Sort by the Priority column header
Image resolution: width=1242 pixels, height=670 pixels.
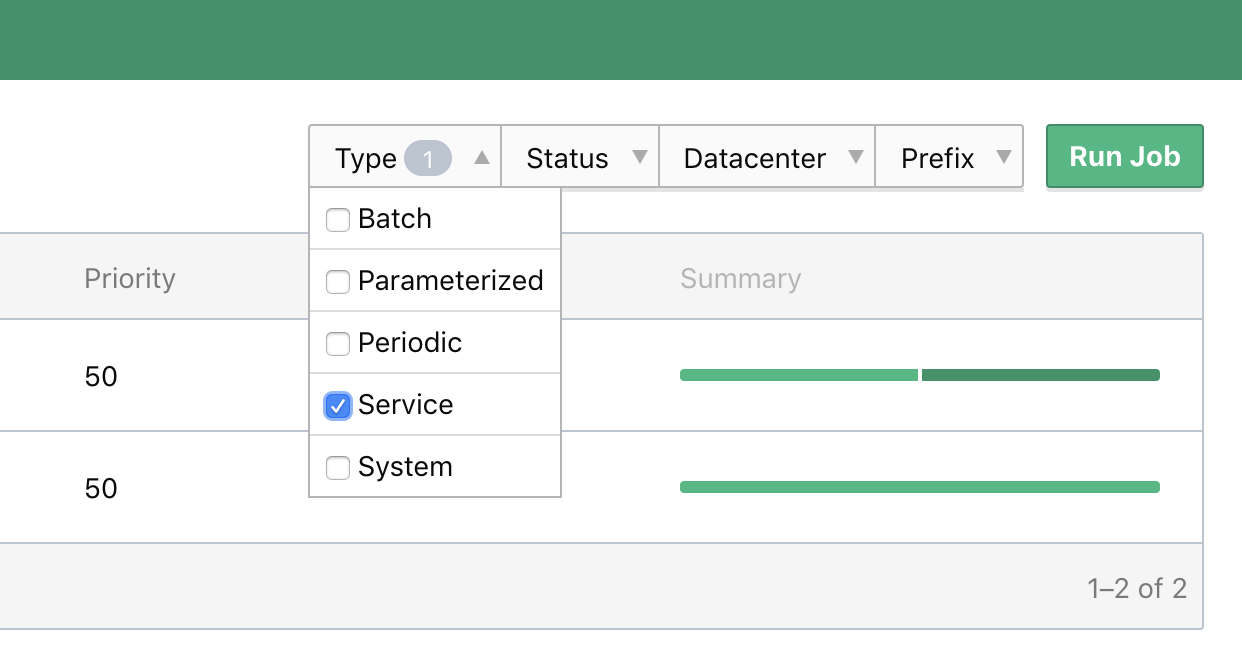pos(130,278)
